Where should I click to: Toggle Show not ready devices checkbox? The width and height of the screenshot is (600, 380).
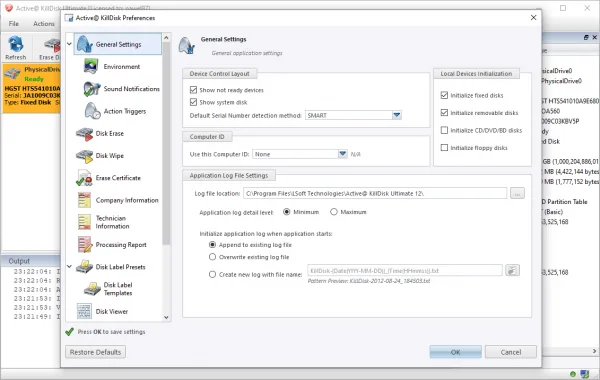point(193,90)
